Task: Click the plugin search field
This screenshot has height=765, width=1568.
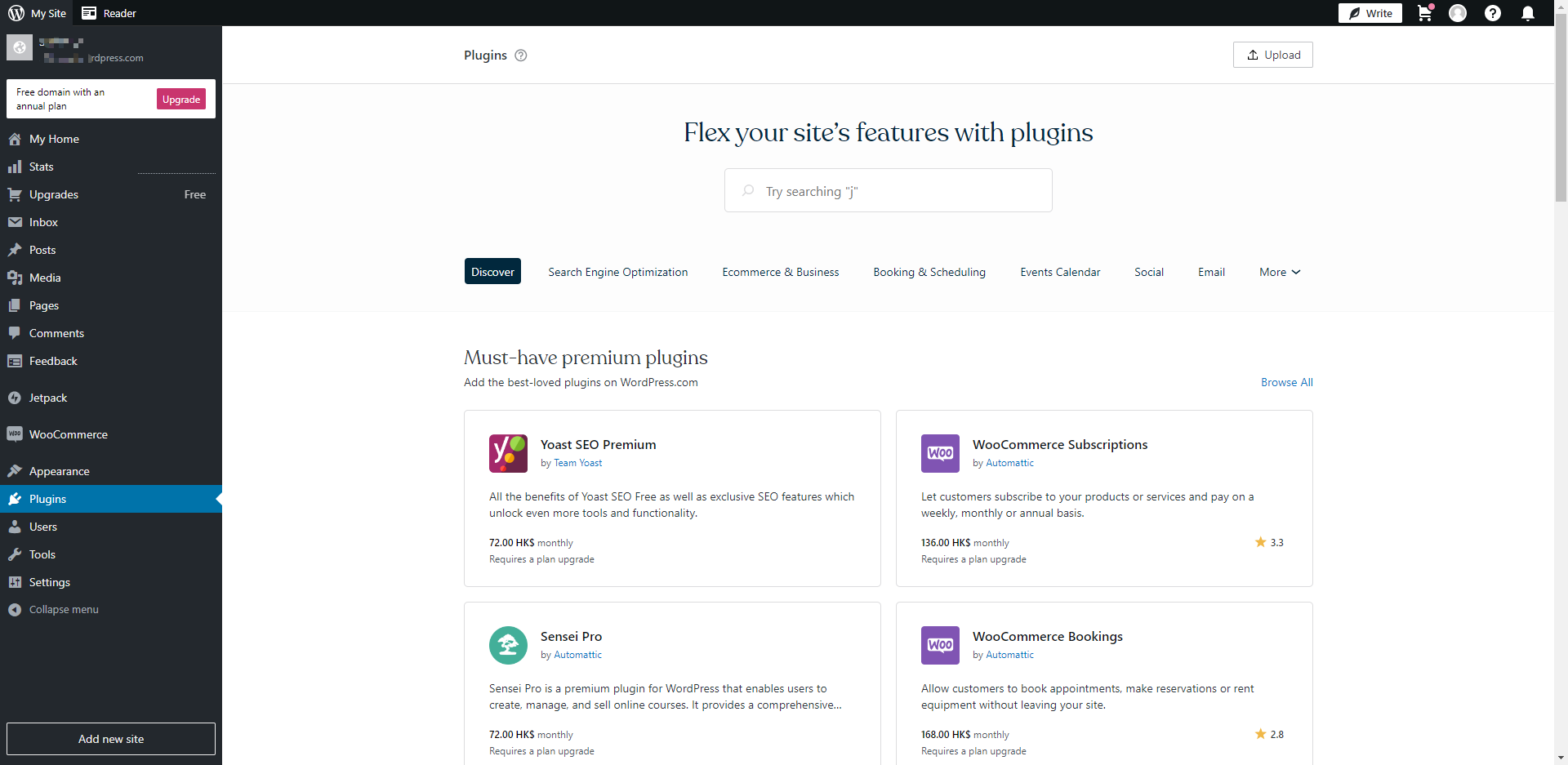Action: coord(888,191)
